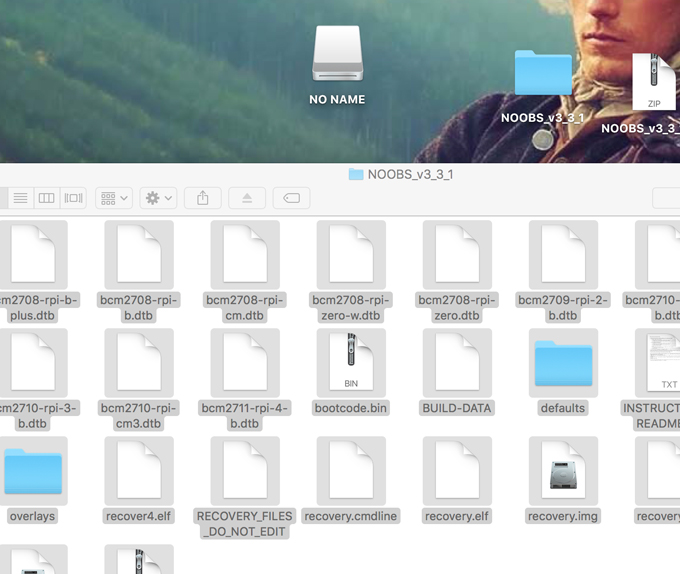This screenshot has width=680, height=574.
Task: Click the 'defaults' folder name label
Action: (x=563, y=408)
